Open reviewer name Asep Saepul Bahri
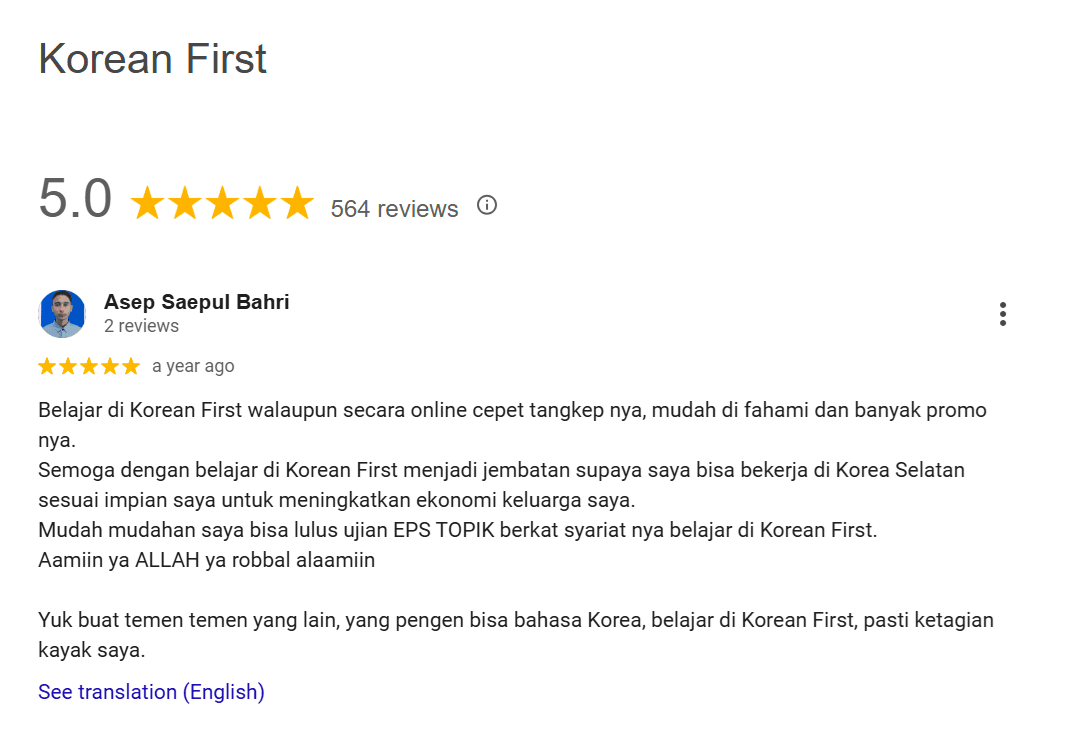The height and width of the screenshot is (743, 1075). pos(196,302)
